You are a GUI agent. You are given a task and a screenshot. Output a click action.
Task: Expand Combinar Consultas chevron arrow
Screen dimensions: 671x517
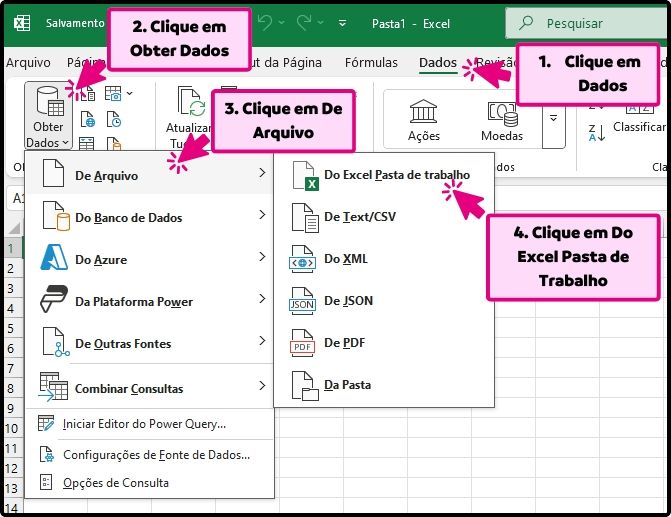(x=262, y=386)
